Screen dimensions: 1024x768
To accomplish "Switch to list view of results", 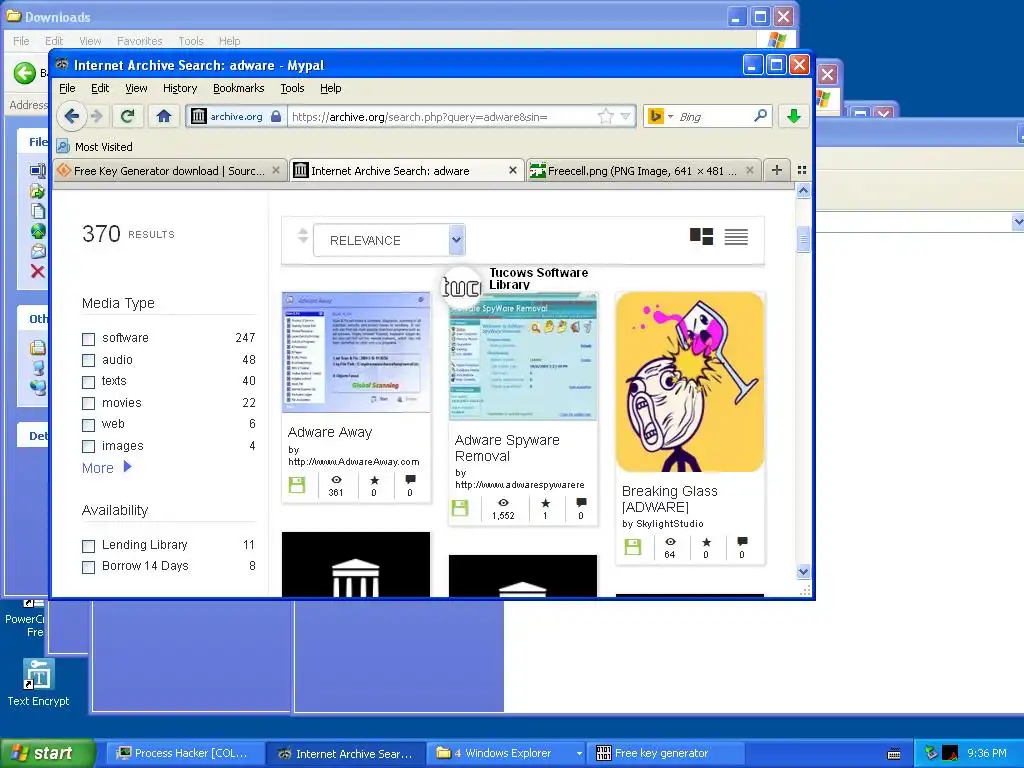I will (736, 236).
